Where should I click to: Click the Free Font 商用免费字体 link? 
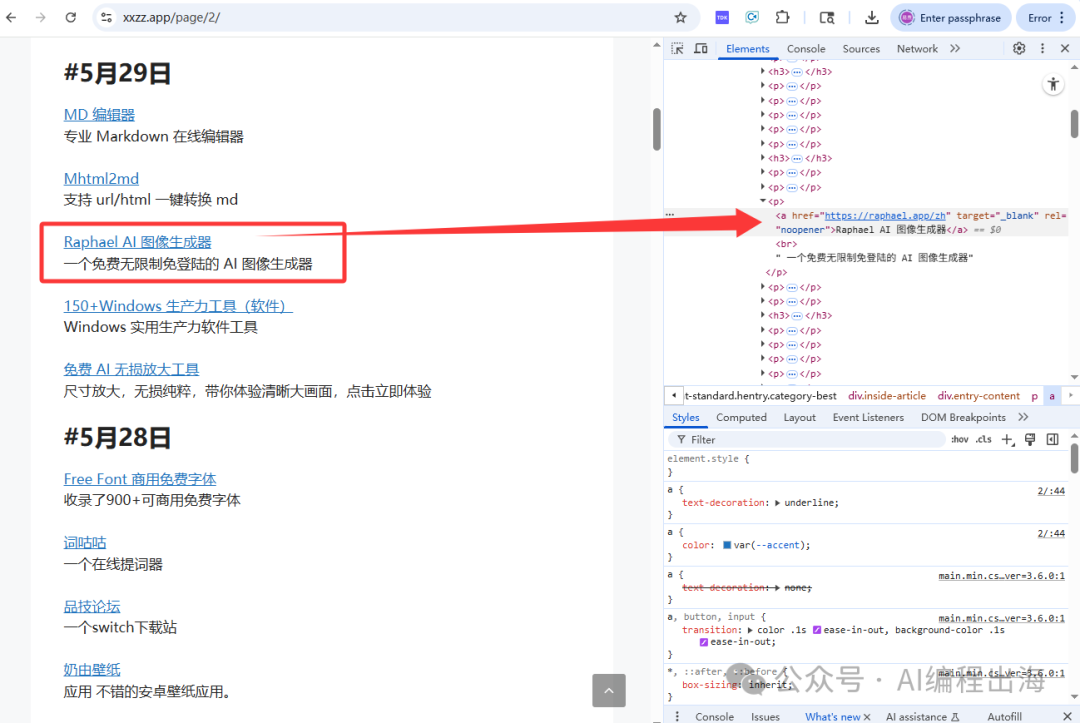click(x=140, y=479)
